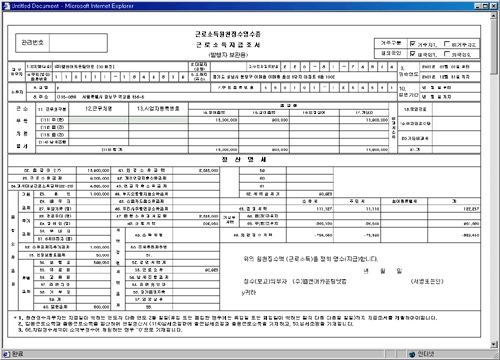Click the vertical scrollbar up arrow
Screen dimensions: 500x360
494,16
